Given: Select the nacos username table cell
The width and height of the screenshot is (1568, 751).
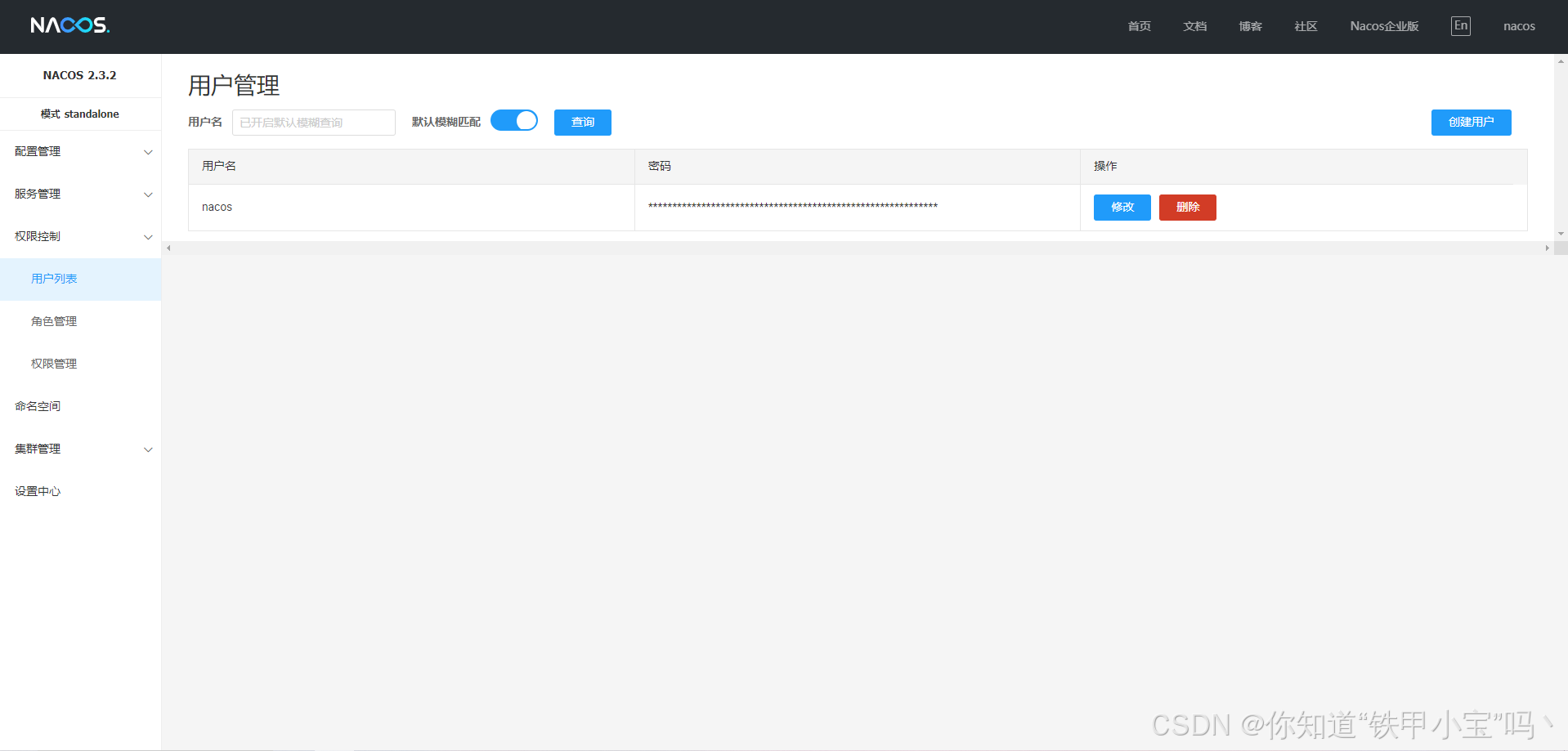Looking at the screenshot, I should pos(411,208).
